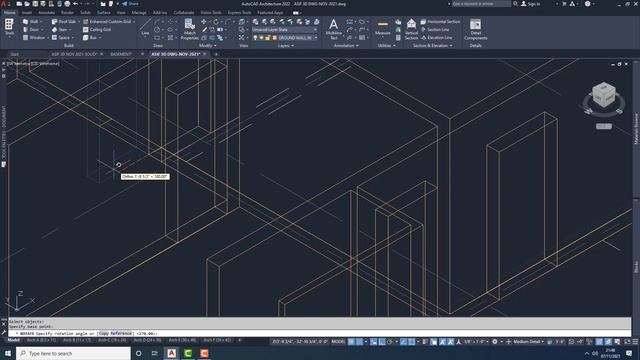Open the Render ribbon tab
This screenshot has height=360, width=640.
point(67,13)
